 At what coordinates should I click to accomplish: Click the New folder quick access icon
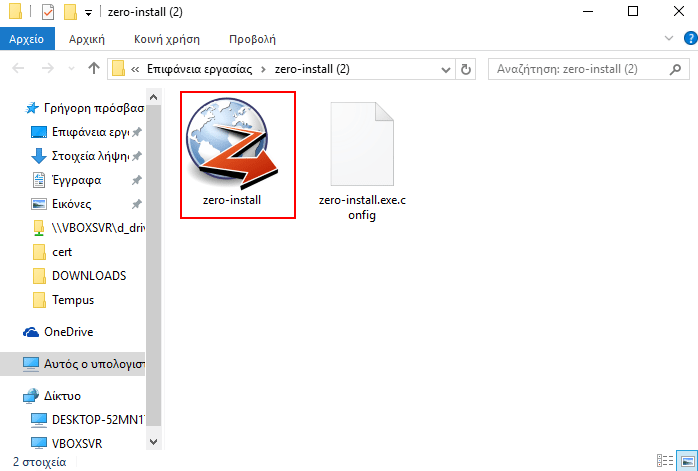70,12
